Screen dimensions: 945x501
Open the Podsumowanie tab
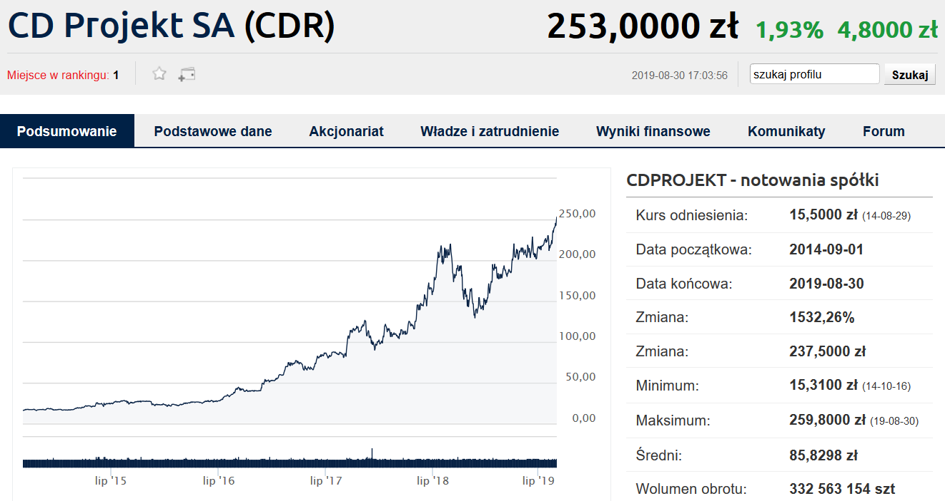click(67, 131)
